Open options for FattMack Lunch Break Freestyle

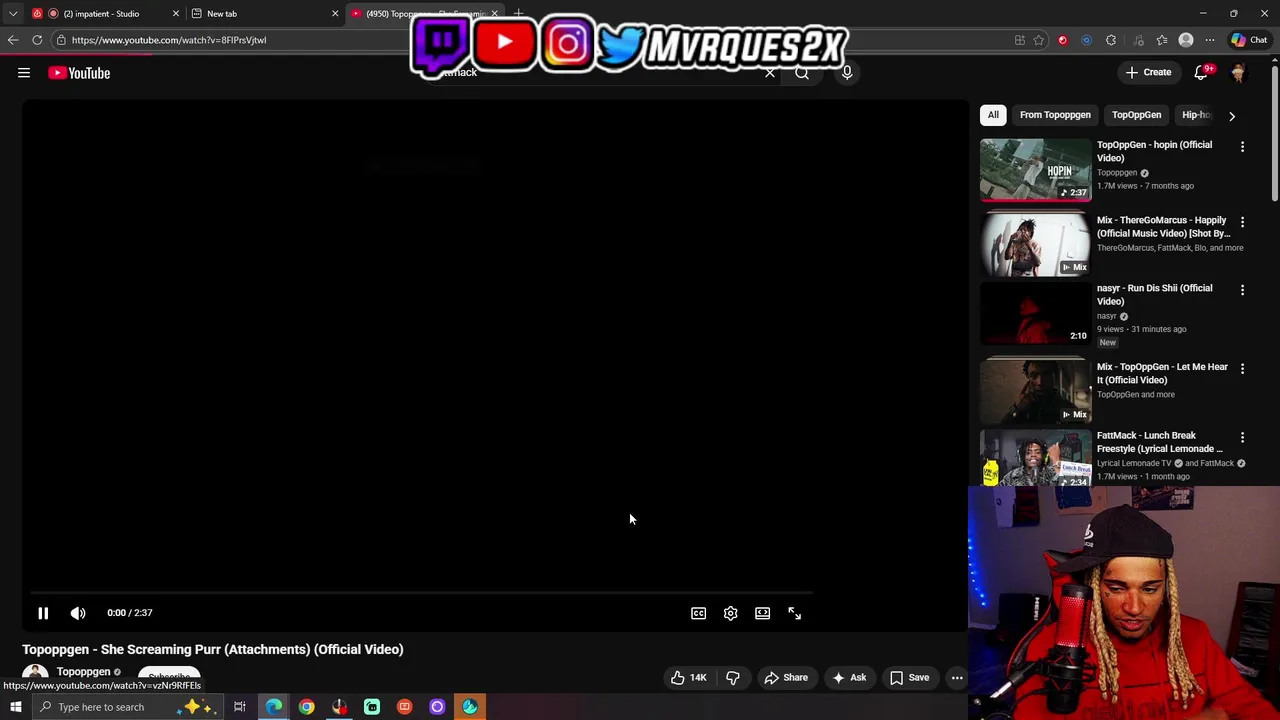click(1242, 437)
